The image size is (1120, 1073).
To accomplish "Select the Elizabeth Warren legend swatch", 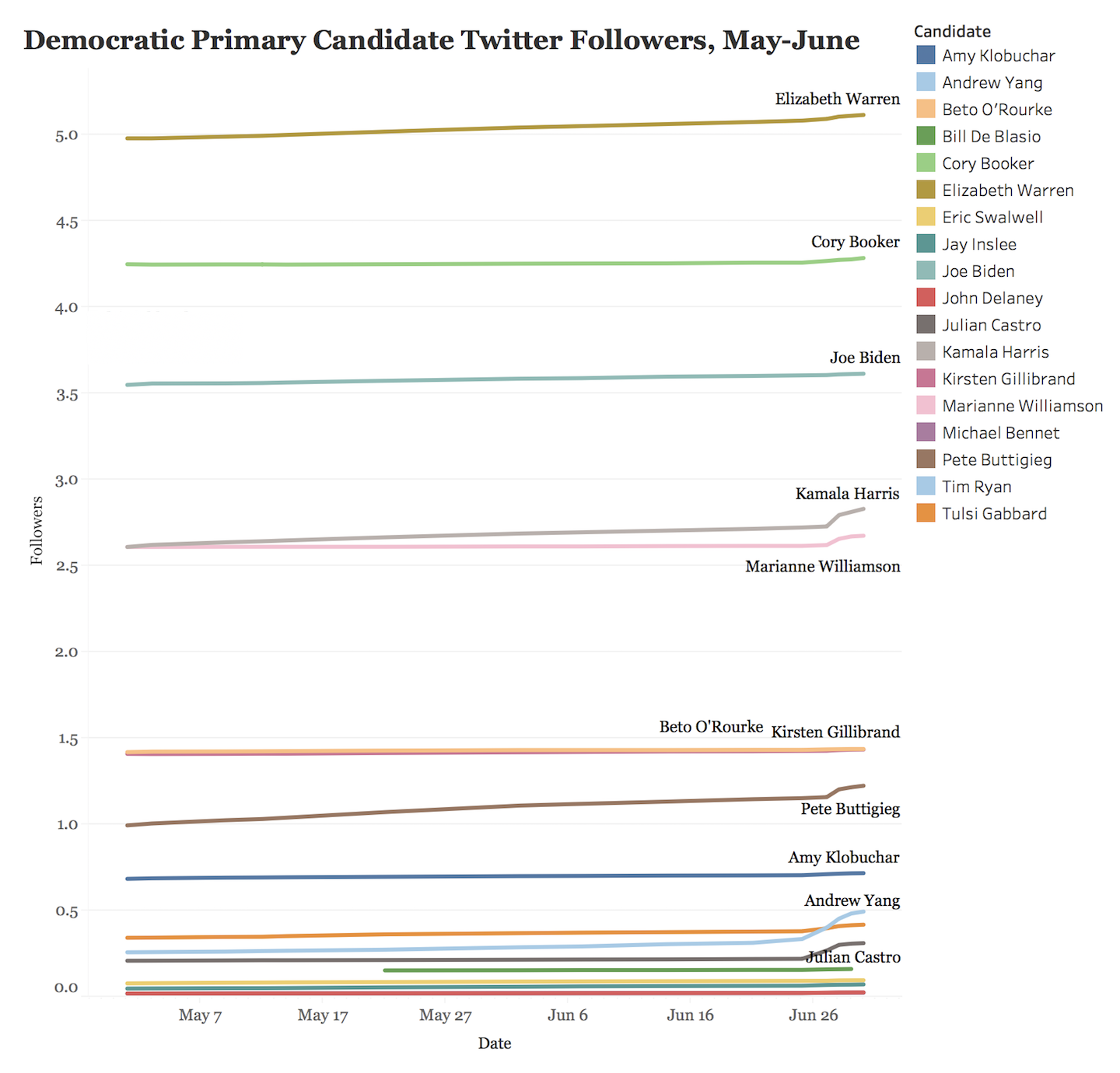I will [x=926, y=190].
